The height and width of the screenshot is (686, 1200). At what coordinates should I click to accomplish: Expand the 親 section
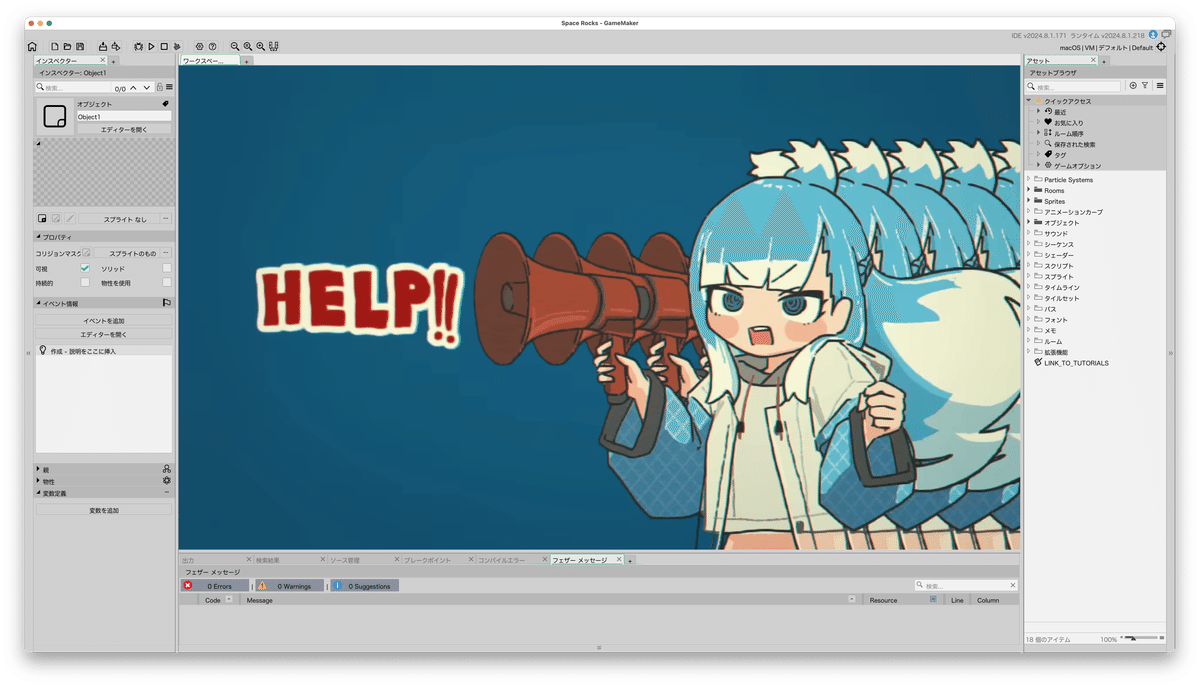[38, 469]
